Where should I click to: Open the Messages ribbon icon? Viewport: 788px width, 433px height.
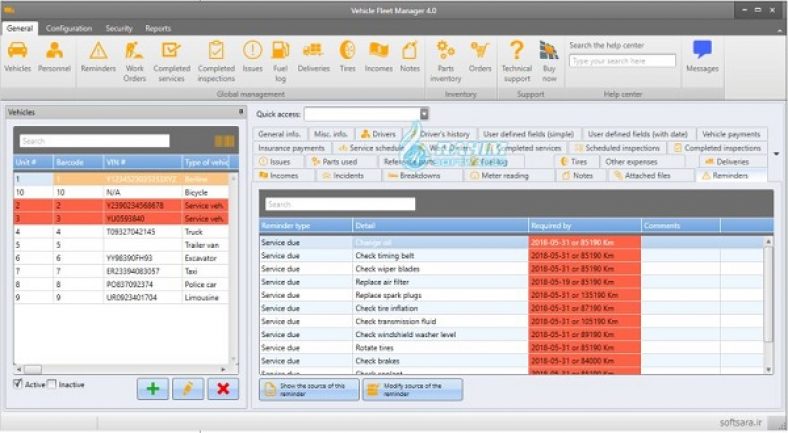pos(702,57)
